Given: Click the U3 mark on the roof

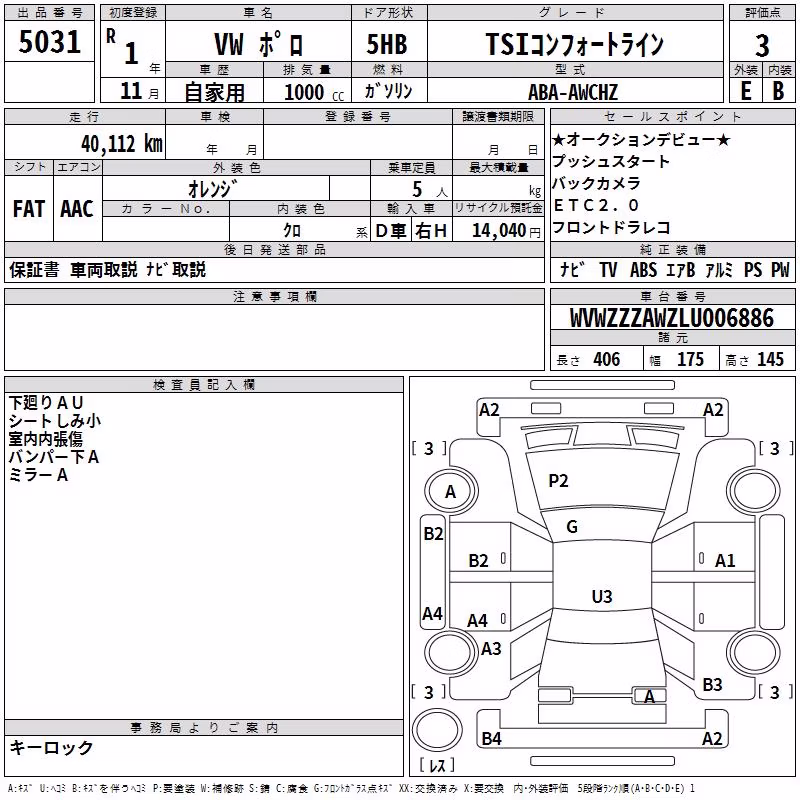Looking at the screenshot, I should (x=602, y=596).
